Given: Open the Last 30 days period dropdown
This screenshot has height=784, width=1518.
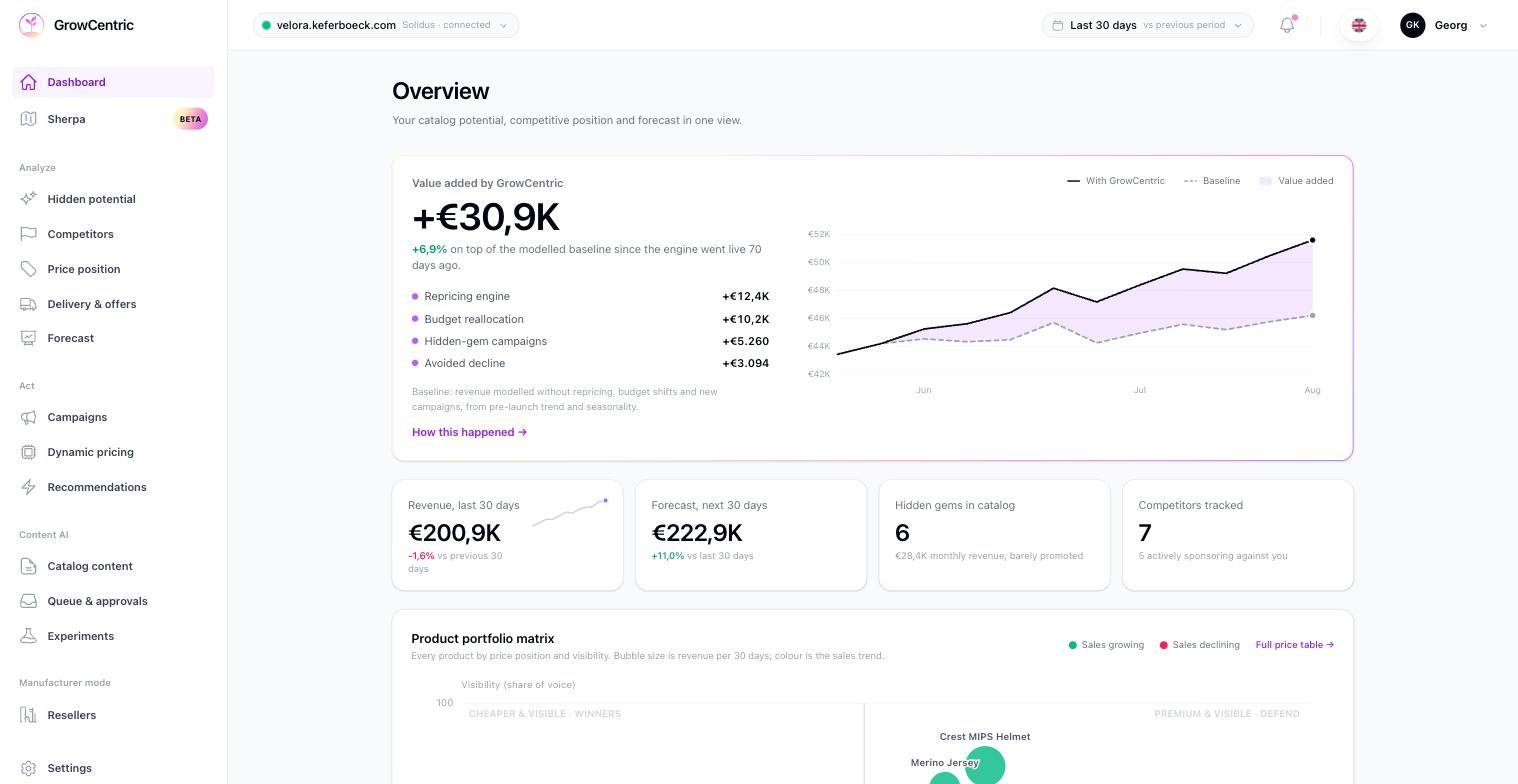Looking at the screenshot, I should click(1148, 25).
